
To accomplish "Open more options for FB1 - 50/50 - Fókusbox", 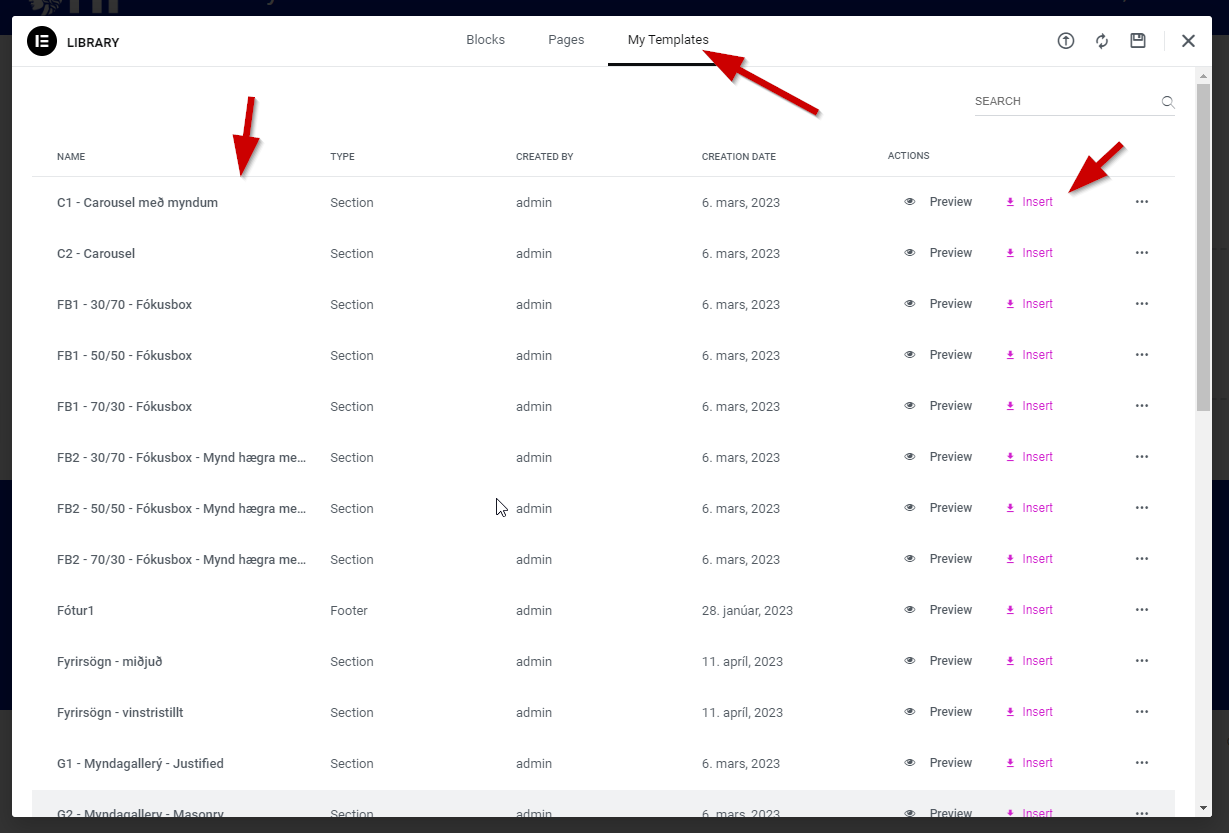I will tap(1142, 355).
